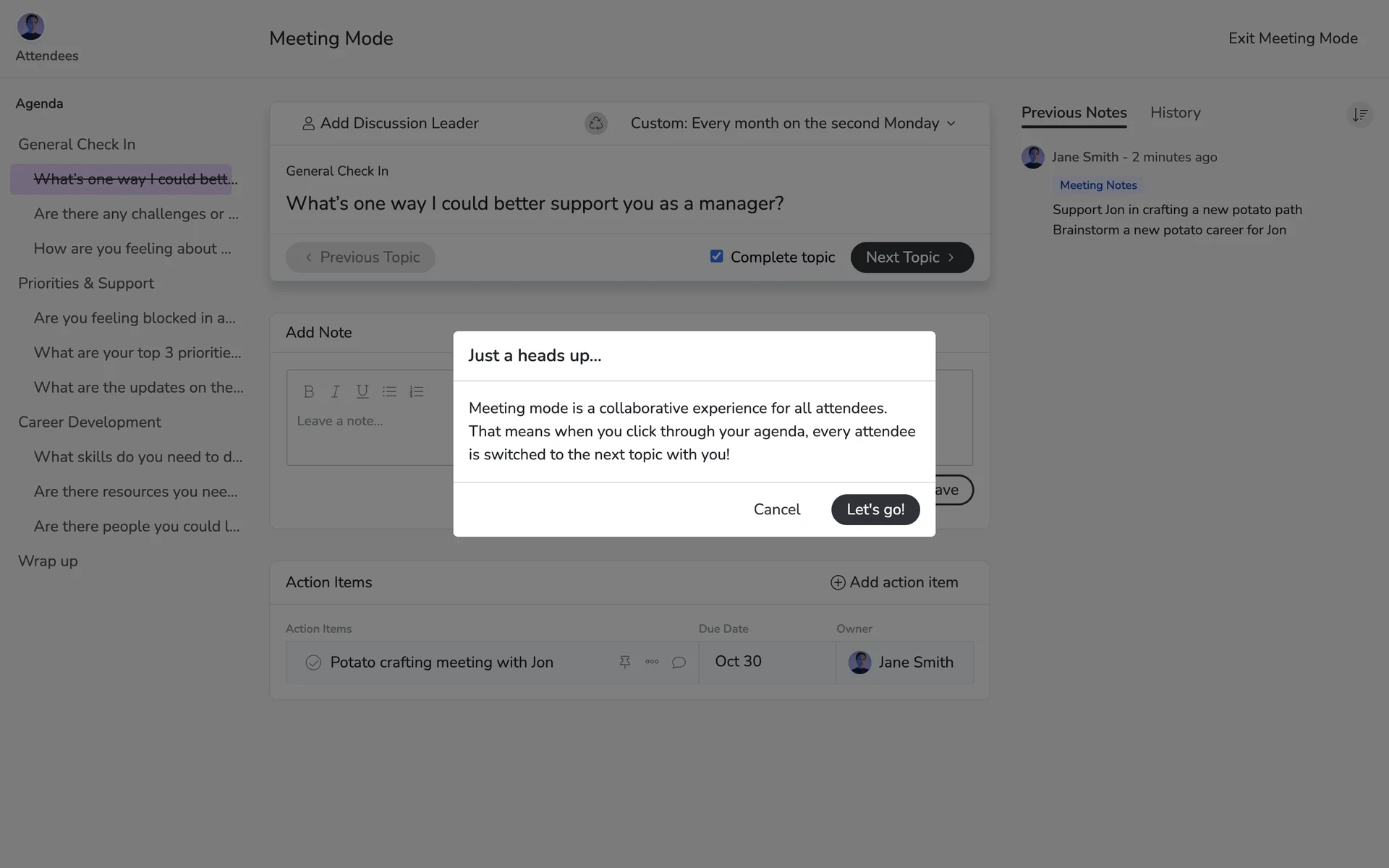Open the action item more options dots
The width and height of the screenshot is (1389, 868).
click(x=652, y=662)
